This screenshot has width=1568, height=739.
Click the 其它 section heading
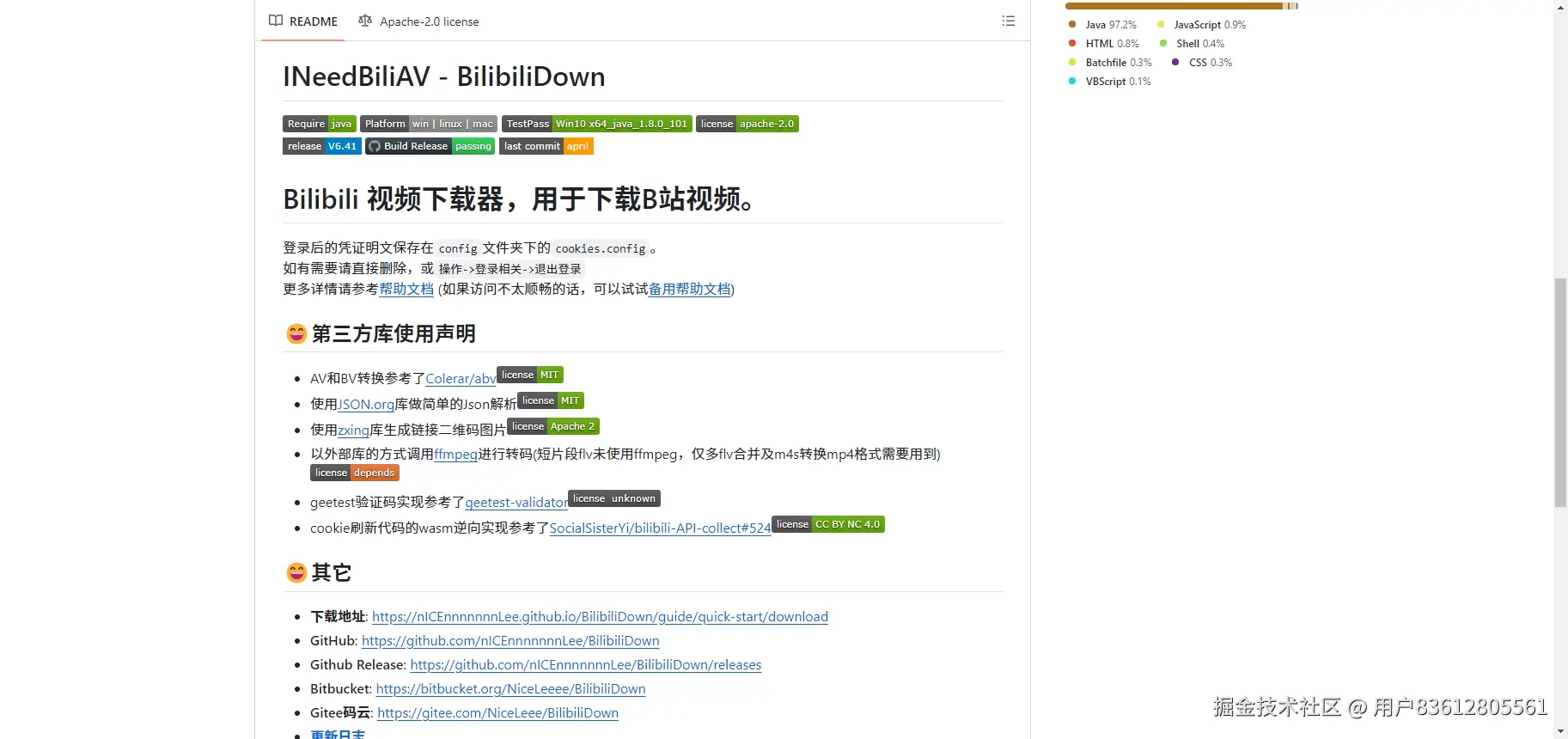332,572
